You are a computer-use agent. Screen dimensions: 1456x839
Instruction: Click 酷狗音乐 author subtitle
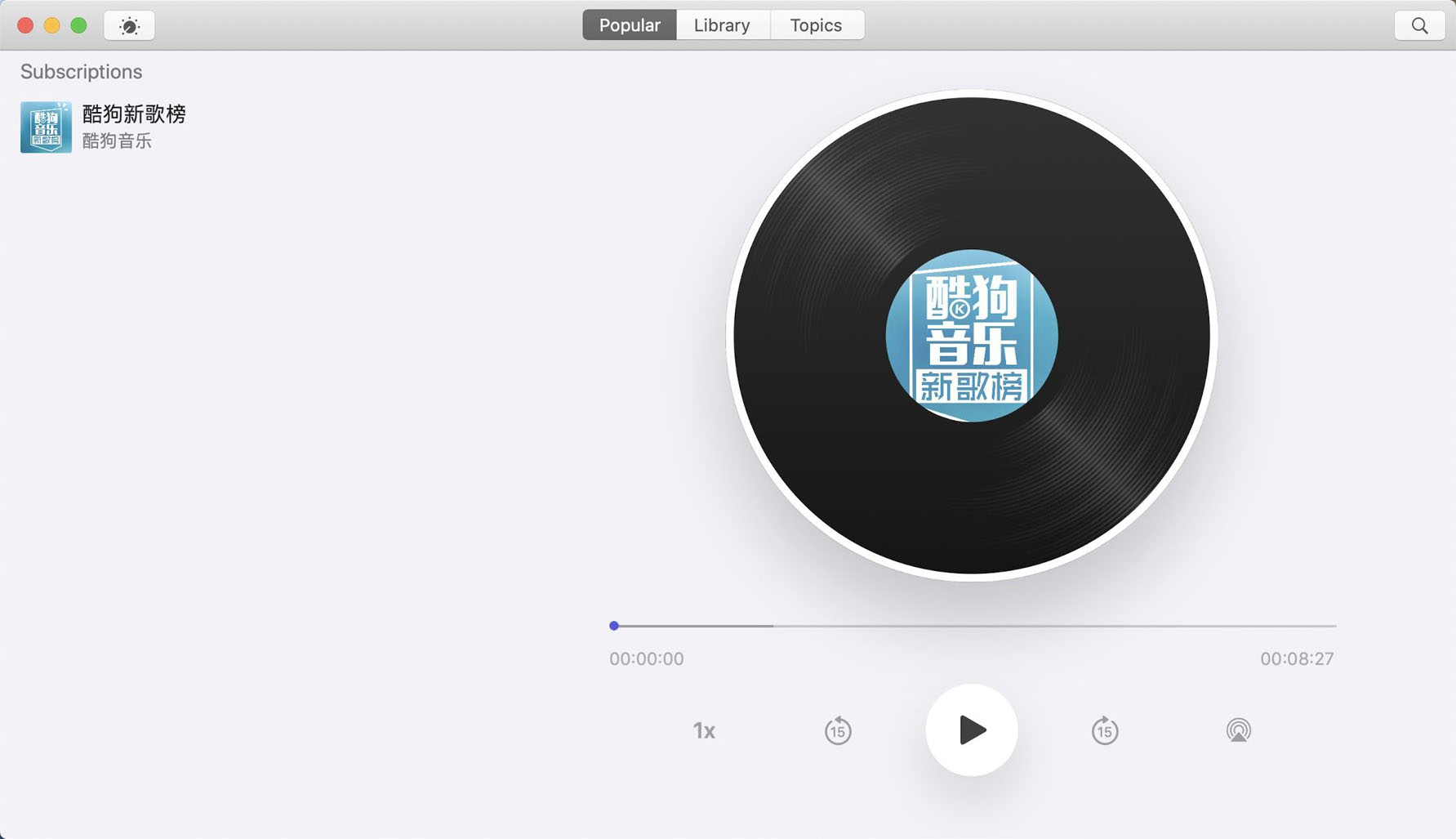[x=117, y=141]
